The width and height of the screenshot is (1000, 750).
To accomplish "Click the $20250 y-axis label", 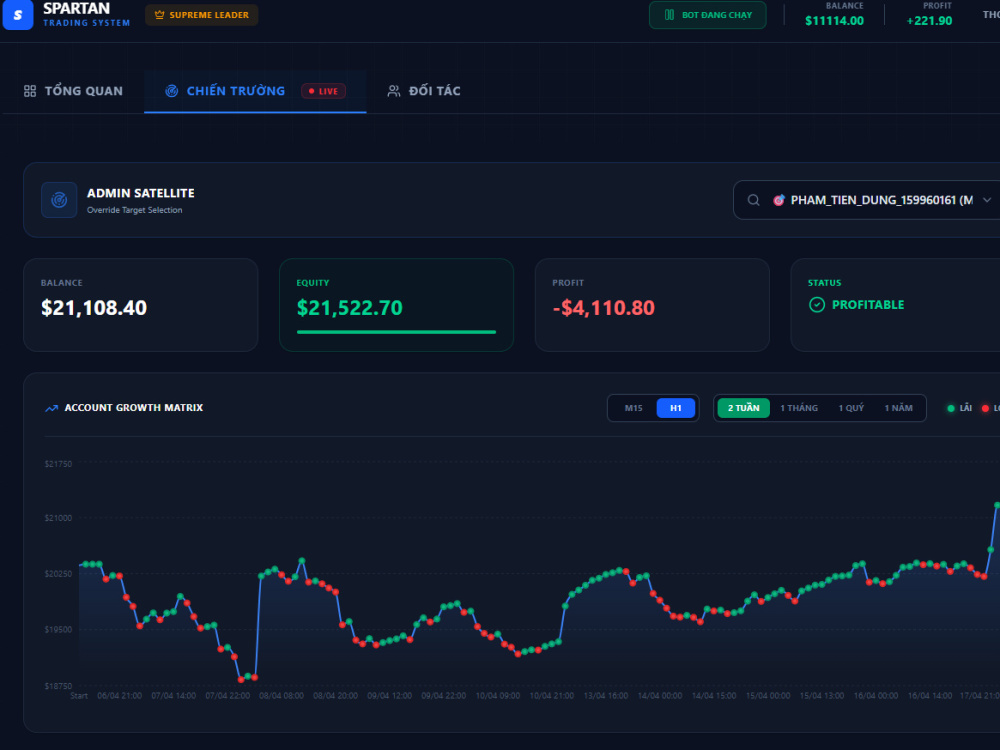I will coord(58,574).
